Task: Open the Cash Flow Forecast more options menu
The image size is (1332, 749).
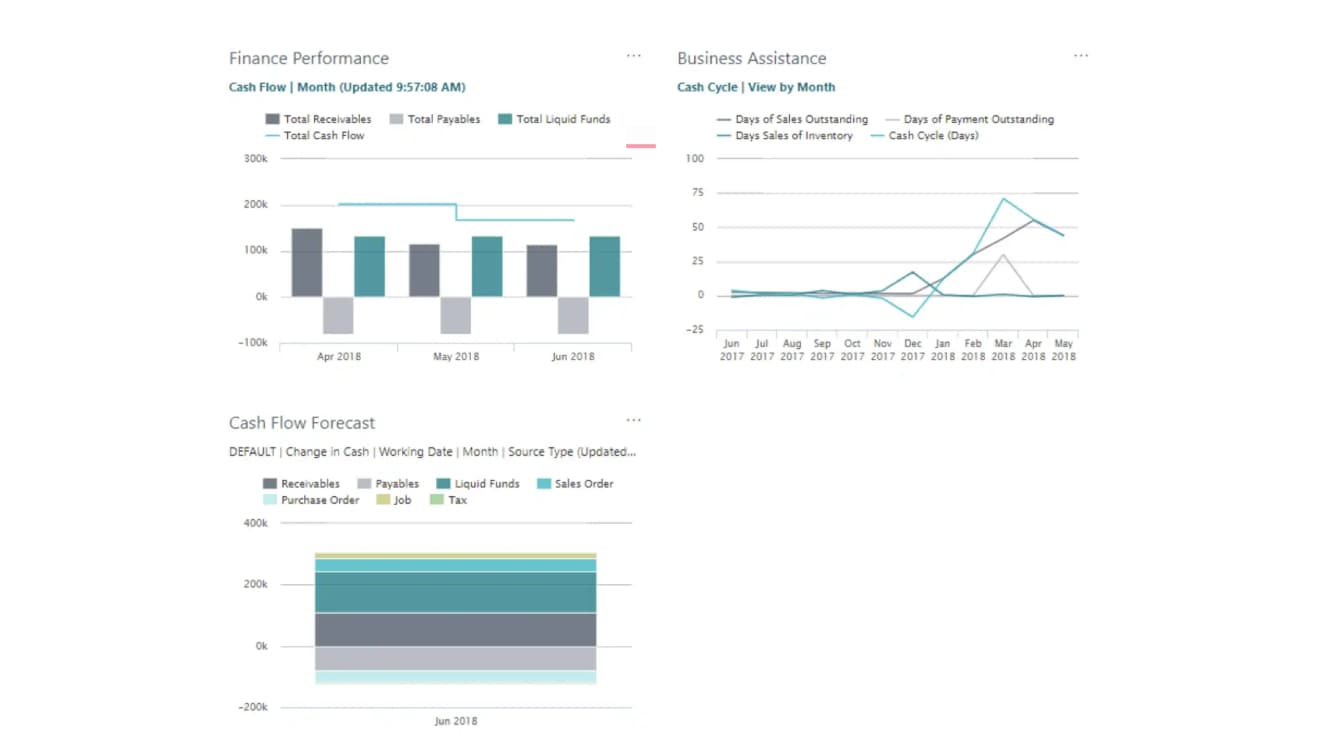Action: (x=634, y=420)
